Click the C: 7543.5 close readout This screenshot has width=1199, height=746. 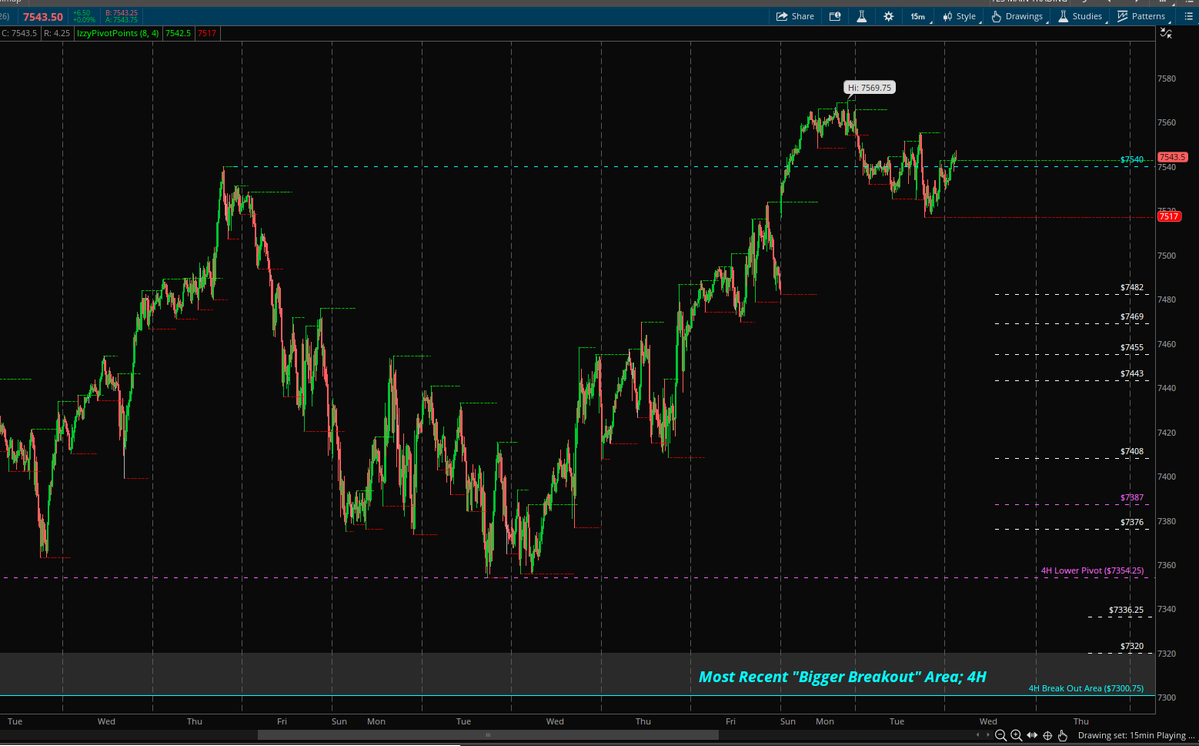[20, 33]
